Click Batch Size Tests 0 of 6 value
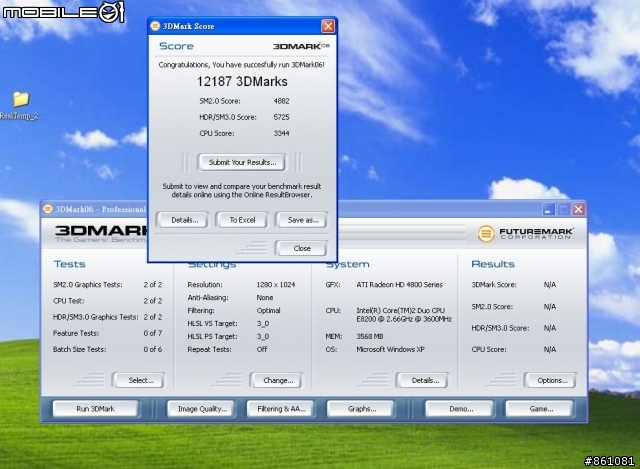The height and width of the screenshot is (469, 640). (x=153, y=349)
